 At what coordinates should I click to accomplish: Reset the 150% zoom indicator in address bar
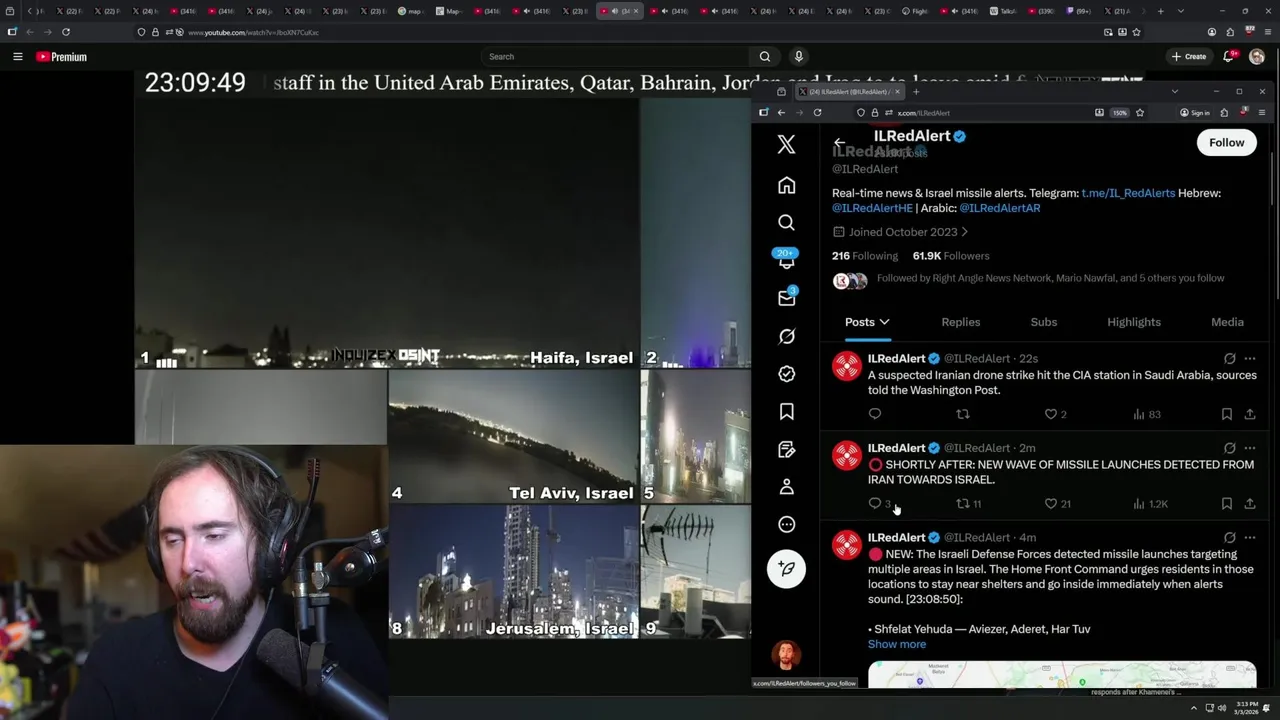(x=1120, y=113)
